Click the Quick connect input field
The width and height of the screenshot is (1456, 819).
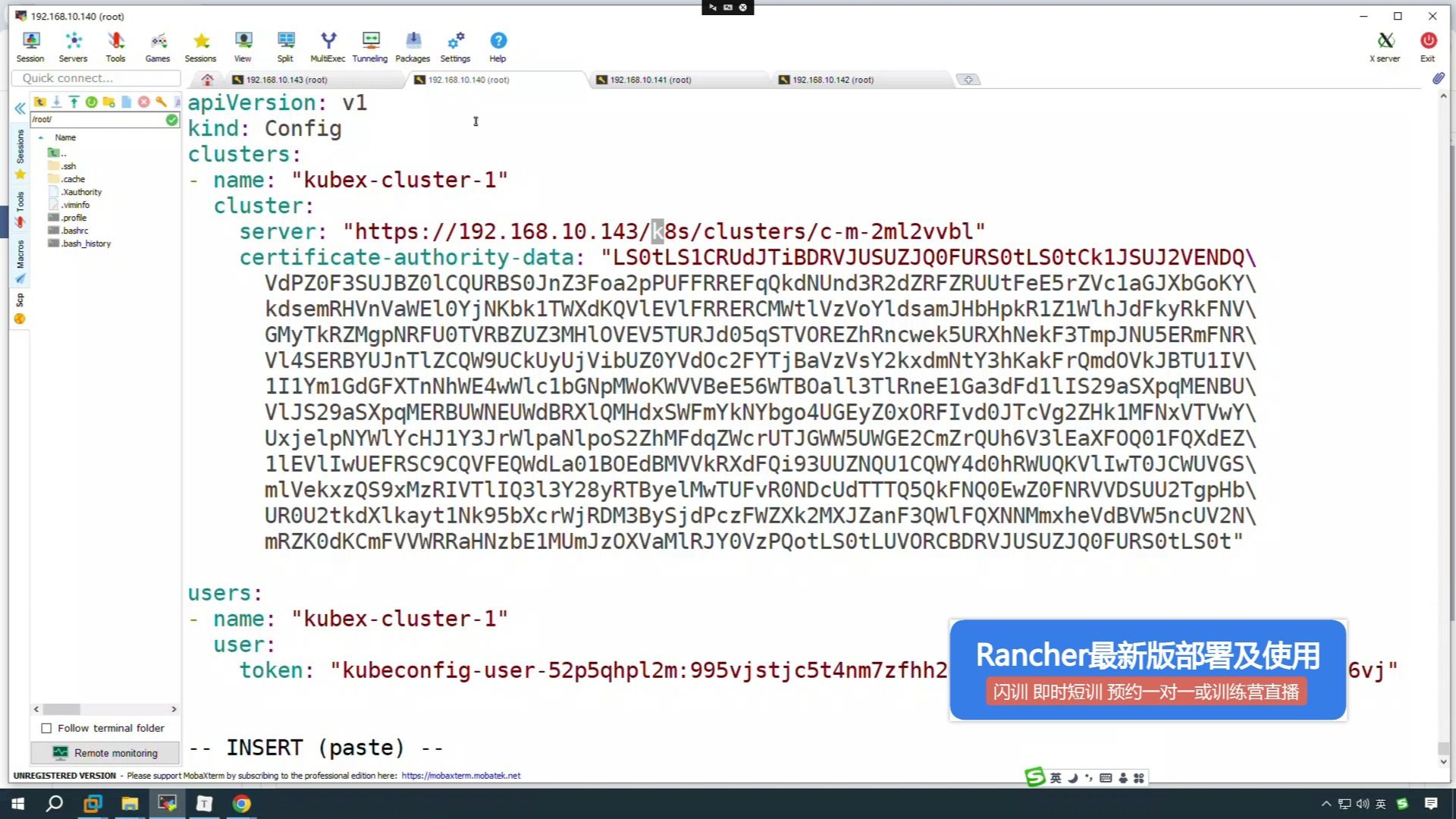point(96,78)
